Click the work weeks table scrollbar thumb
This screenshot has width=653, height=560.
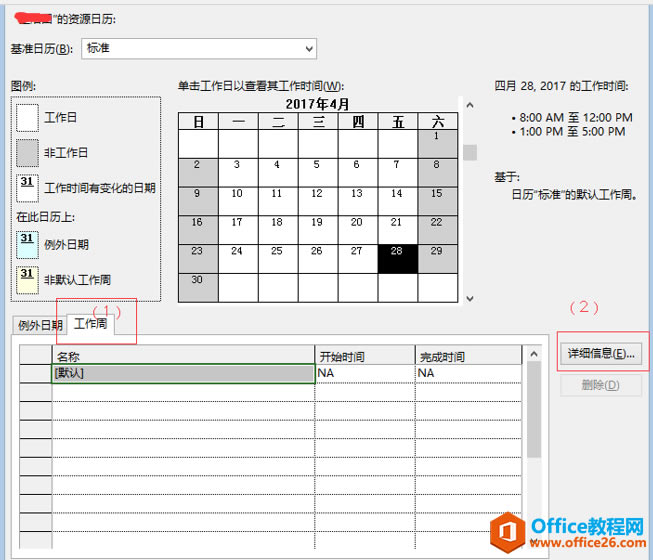(534, 410)
